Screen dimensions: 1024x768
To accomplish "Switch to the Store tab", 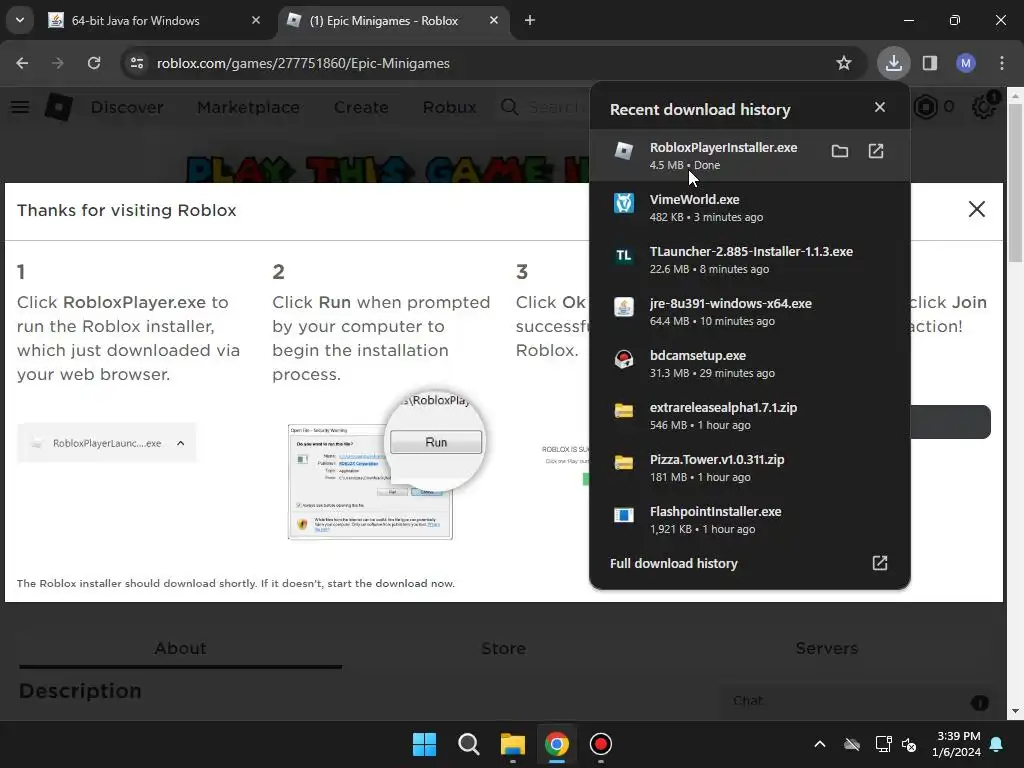I will pos(504,648).
